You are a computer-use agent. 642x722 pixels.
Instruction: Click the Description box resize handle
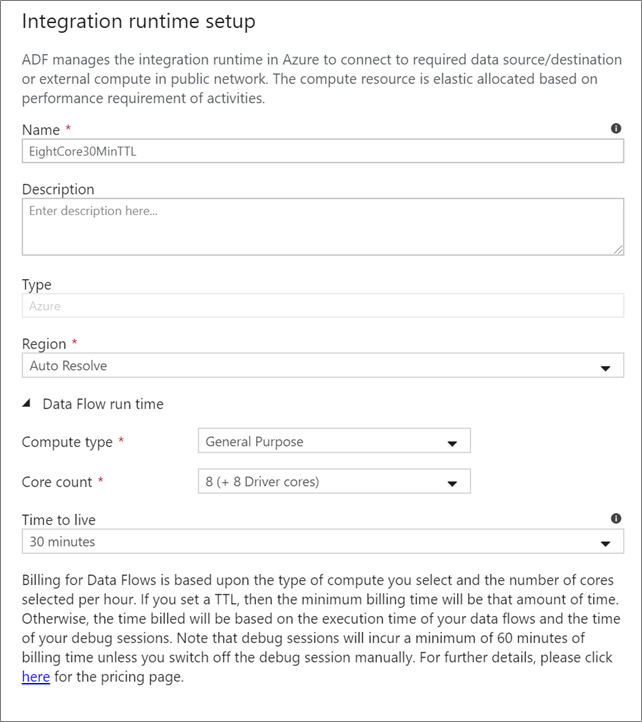point(618,249)
